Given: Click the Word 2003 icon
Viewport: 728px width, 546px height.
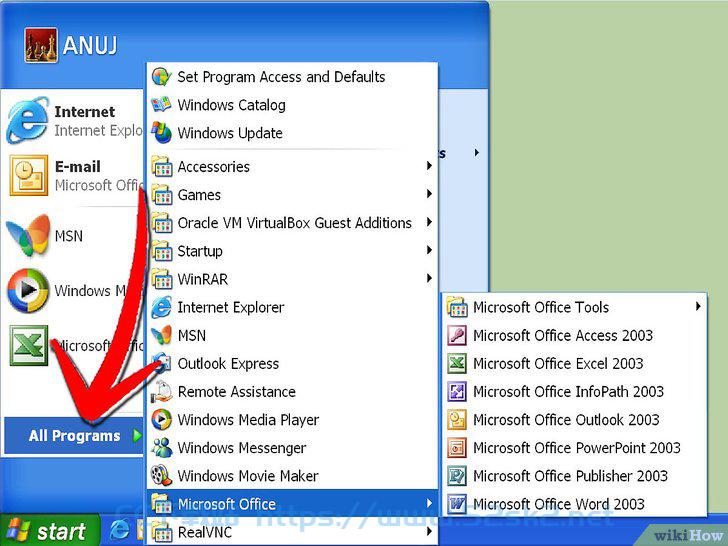Looking at the screenshot, I should coord(457,504).
